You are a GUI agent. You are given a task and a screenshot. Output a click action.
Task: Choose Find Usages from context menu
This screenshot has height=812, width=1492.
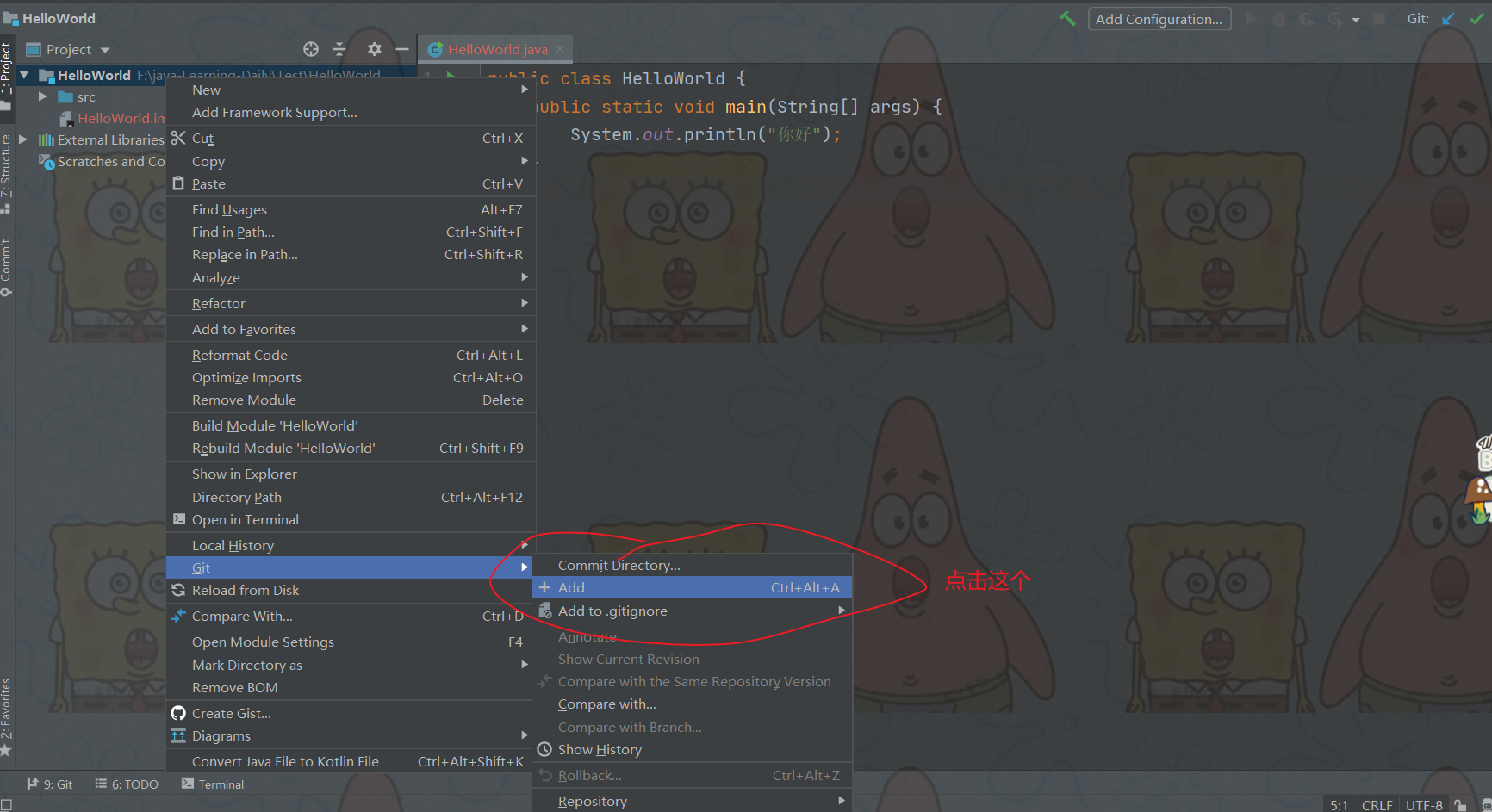pos(351,209)
